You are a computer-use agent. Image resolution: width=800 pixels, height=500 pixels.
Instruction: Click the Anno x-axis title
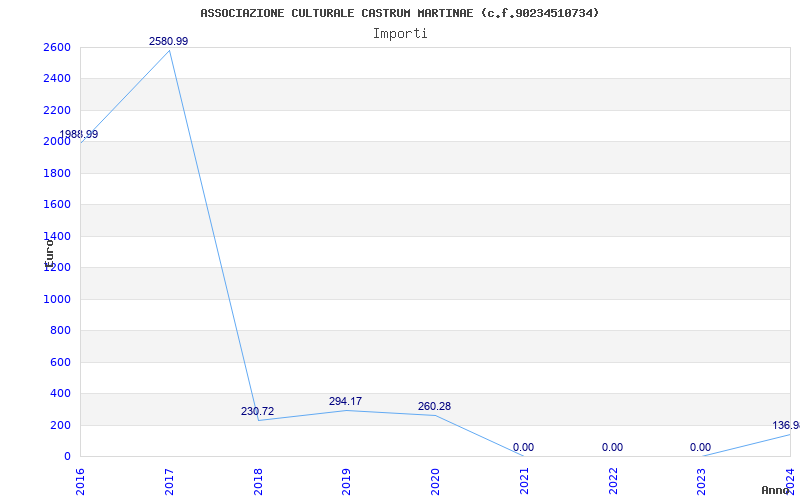pos(775,490)
